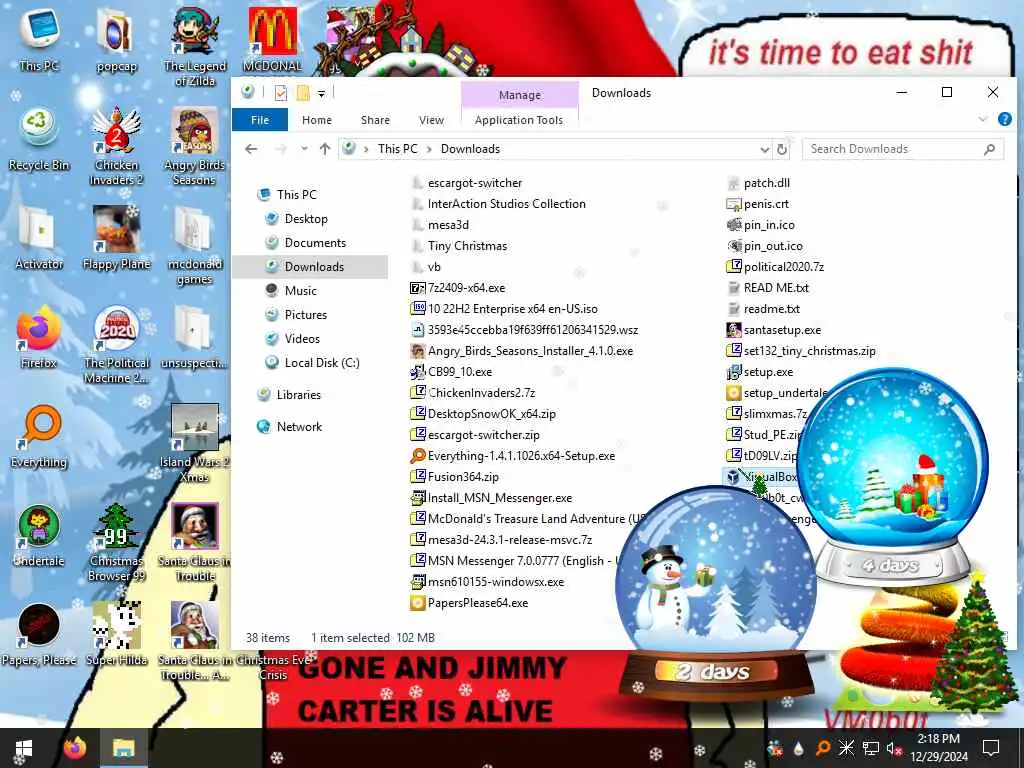Select Music in navigation pane
Image resolution: width=1024 pixels, height=768 pixels.
click(x=300, y=291)
